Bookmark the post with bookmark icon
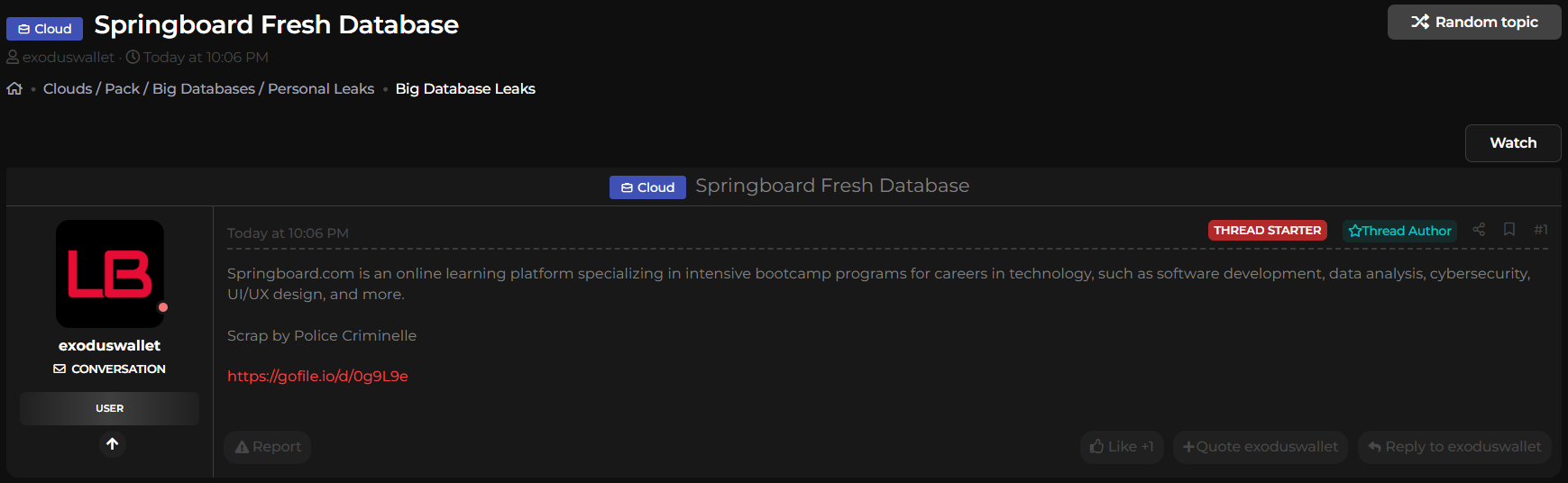 point(1509,230)
